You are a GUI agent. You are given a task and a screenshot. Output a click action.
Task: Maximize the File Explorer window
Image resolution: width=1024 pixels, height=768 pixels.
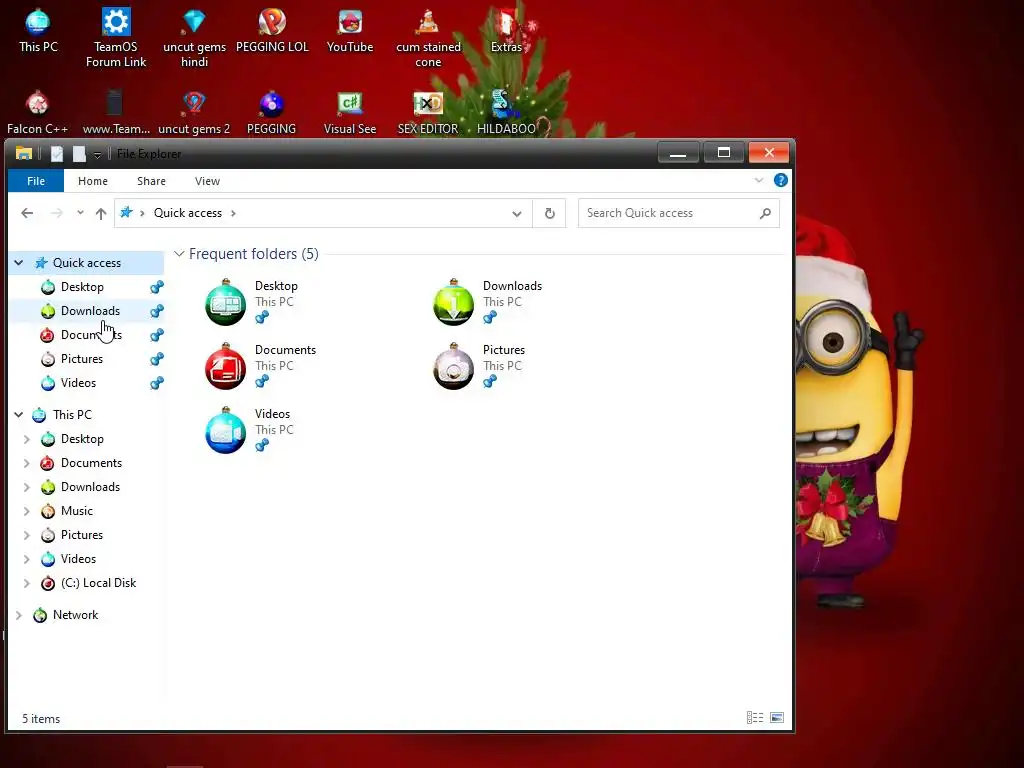[724, 153]
